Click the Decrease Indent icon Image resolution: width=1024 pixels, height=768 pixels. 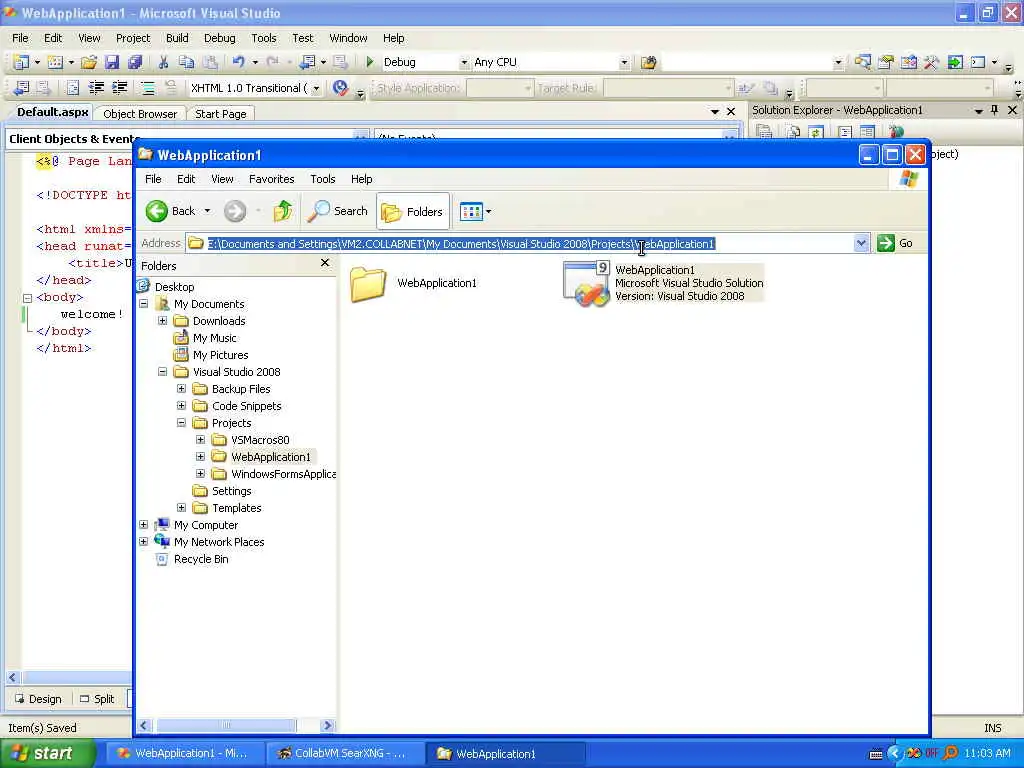tap(97, 88)
